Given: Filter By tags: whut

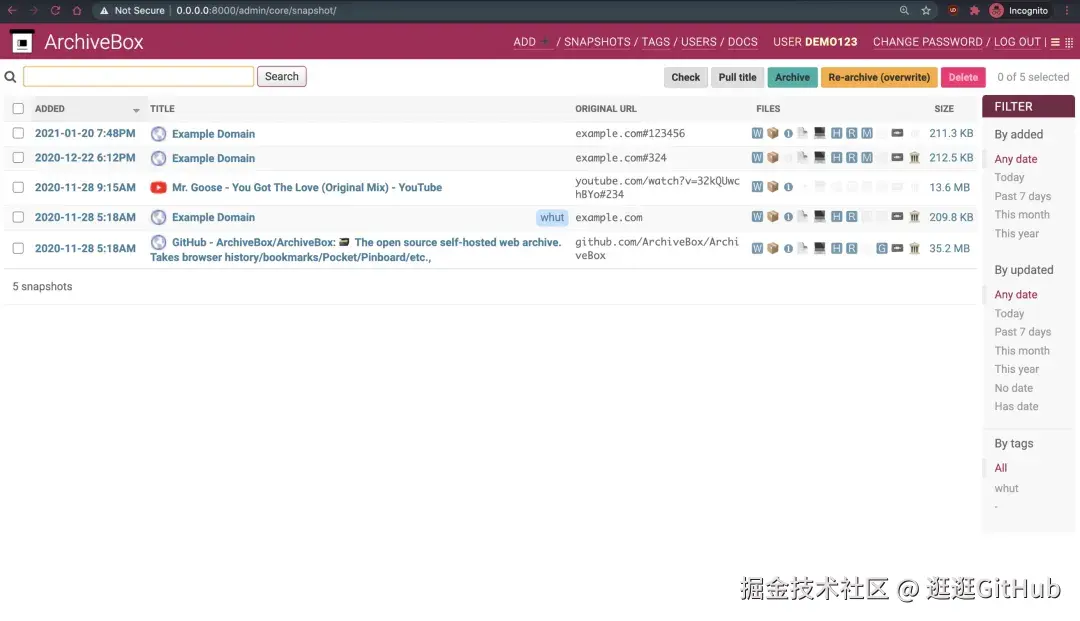Looking at the screenshot, I should click(x=1006, y=488).
